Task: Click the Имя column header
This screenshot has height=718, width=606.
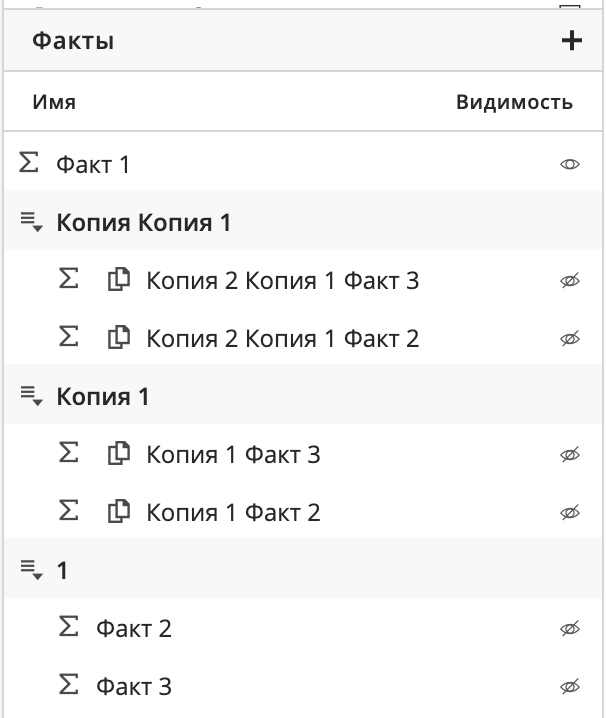Action: [54, 102]
